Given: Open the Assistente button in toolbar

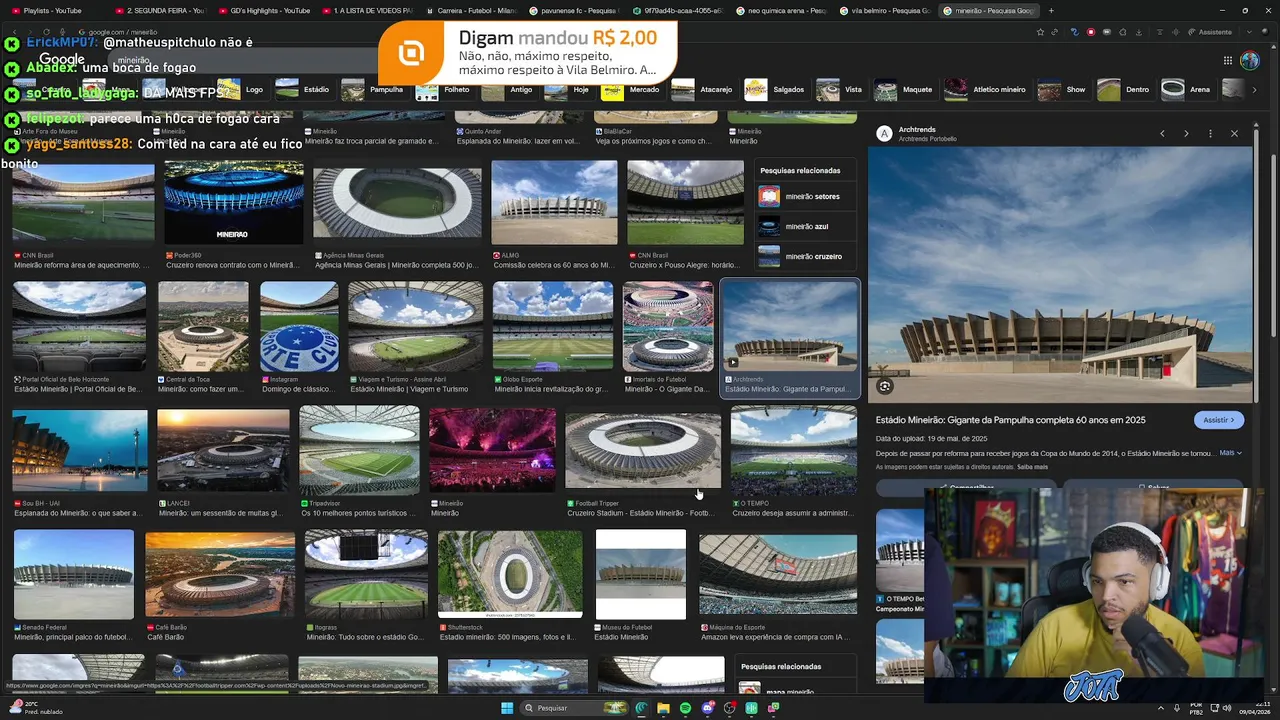Looking at the screenshot, I should coord(1209,32).
